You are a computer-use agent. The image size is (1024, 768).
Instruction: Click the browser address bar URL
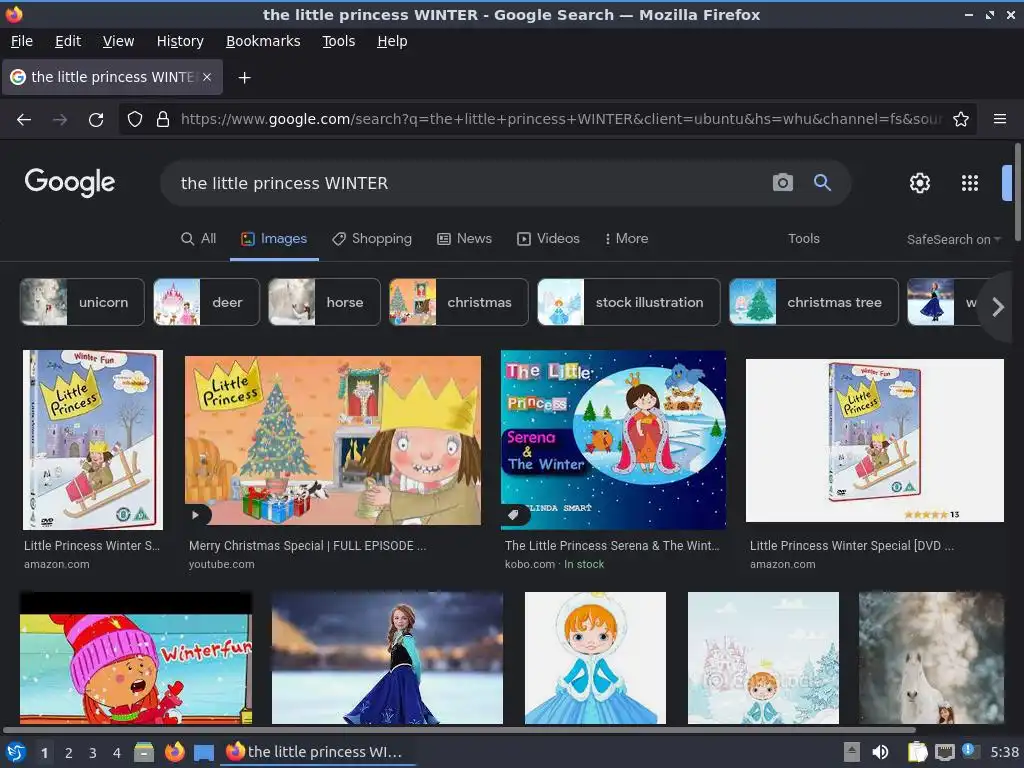(x=560, y=120)
